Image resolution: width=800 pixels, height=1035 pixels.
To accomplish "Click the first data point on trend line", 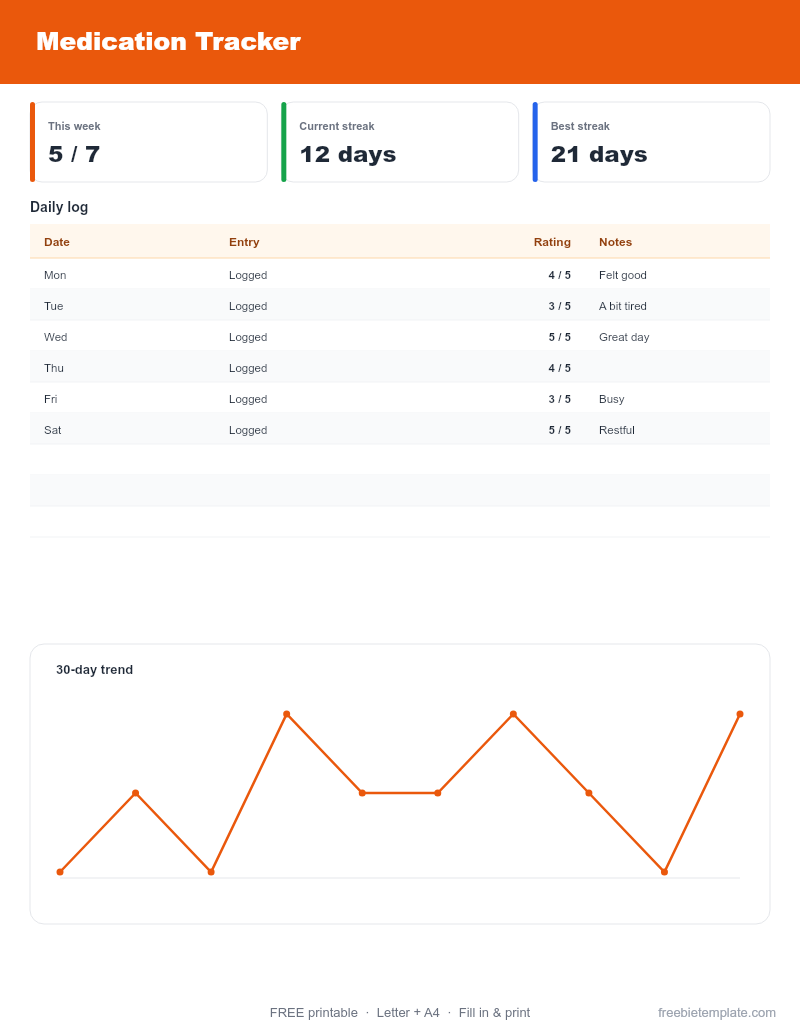I will click(x=60, y=872).
